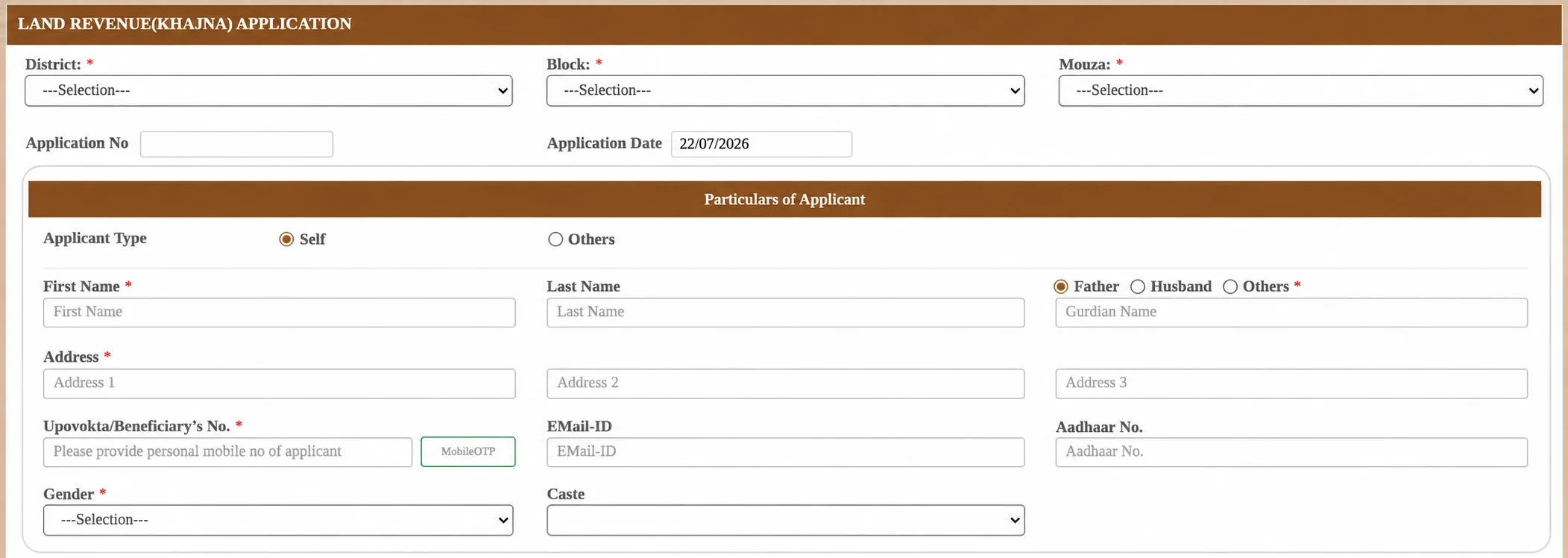
Task: Click the Aadhaar No. input field
Action: (1291, 452)
